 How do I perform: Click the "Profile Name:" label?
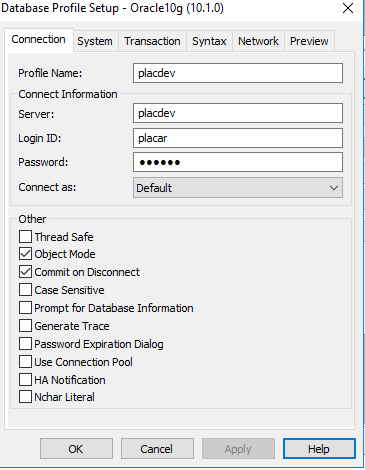tap(50, 73)
